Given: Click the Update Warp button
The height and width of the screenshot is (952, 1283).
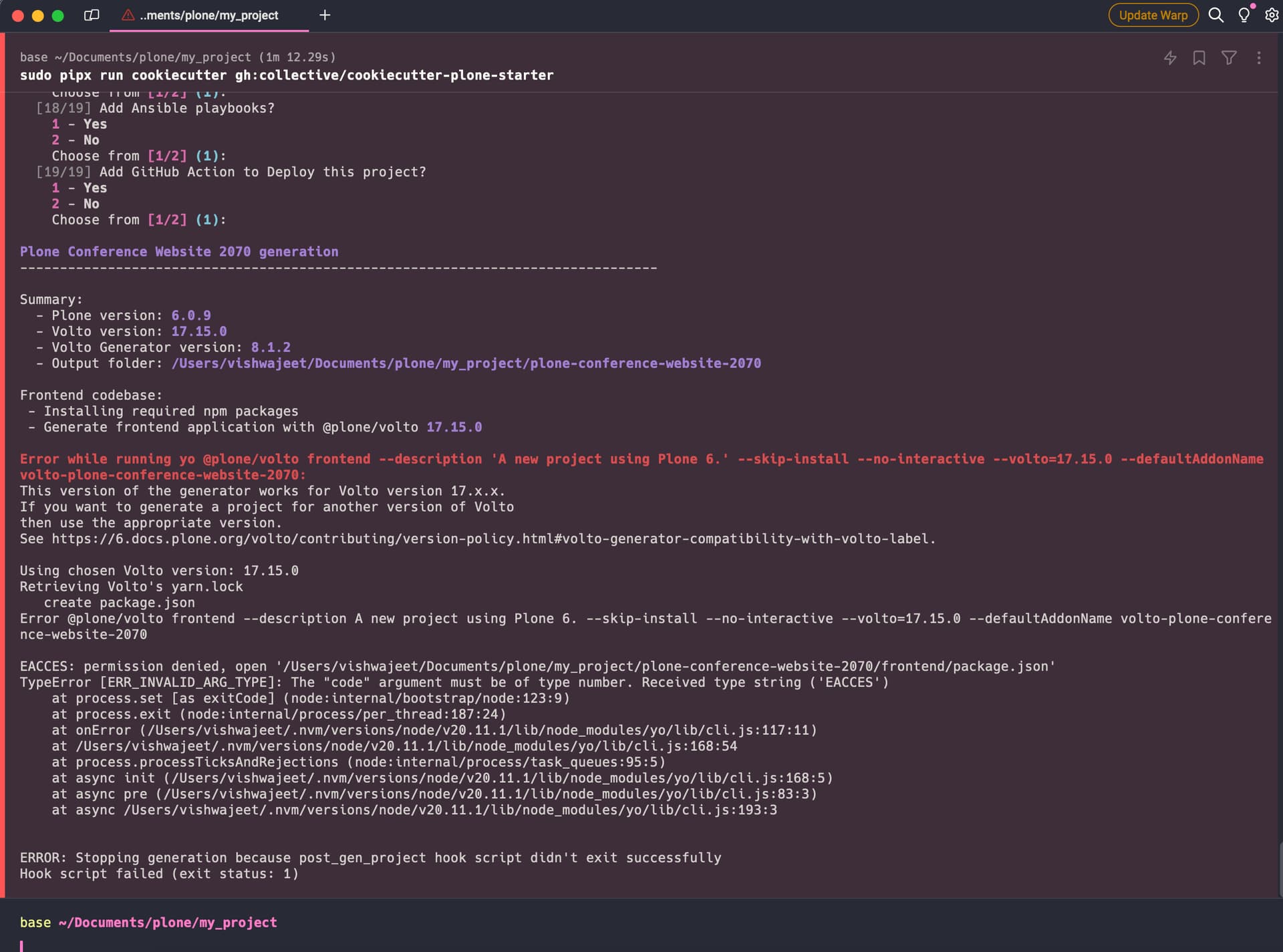Looking at the screenshot, I should coord(1153,15).
